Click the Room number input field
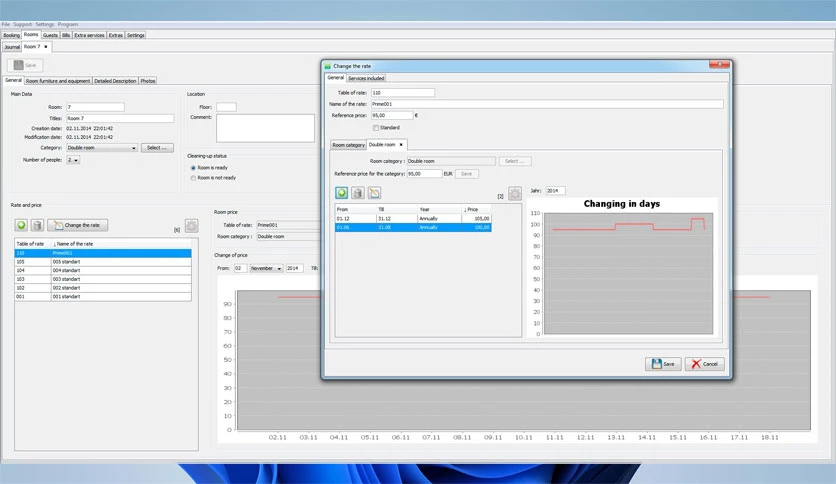Image resolution: width=836 pixels, height=484 pixels. point(95,107)
